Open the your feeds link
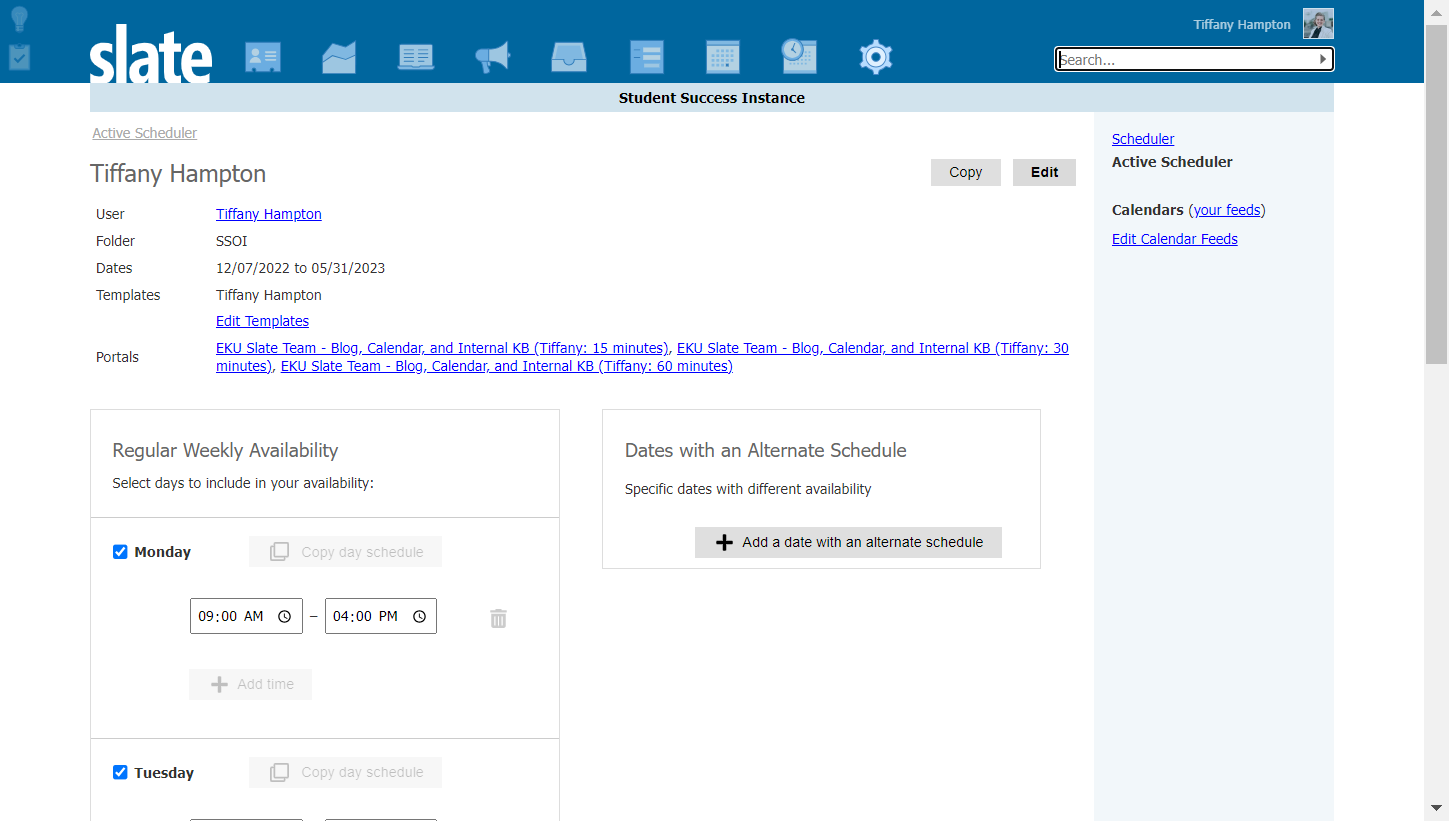1449x821 pixels. [1227, 210]
